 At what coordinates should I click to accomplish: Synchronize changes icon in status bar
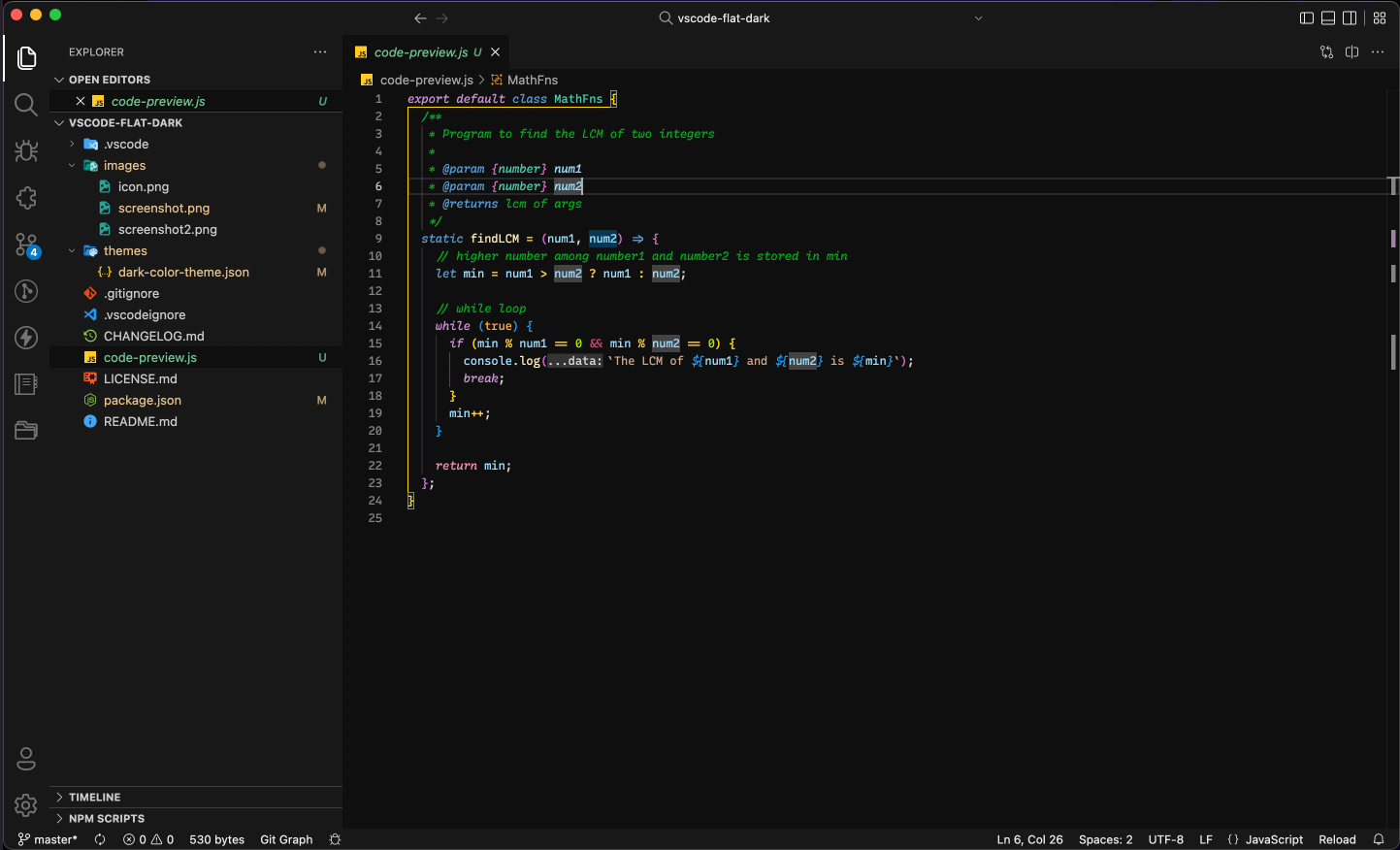coord(100,839)
